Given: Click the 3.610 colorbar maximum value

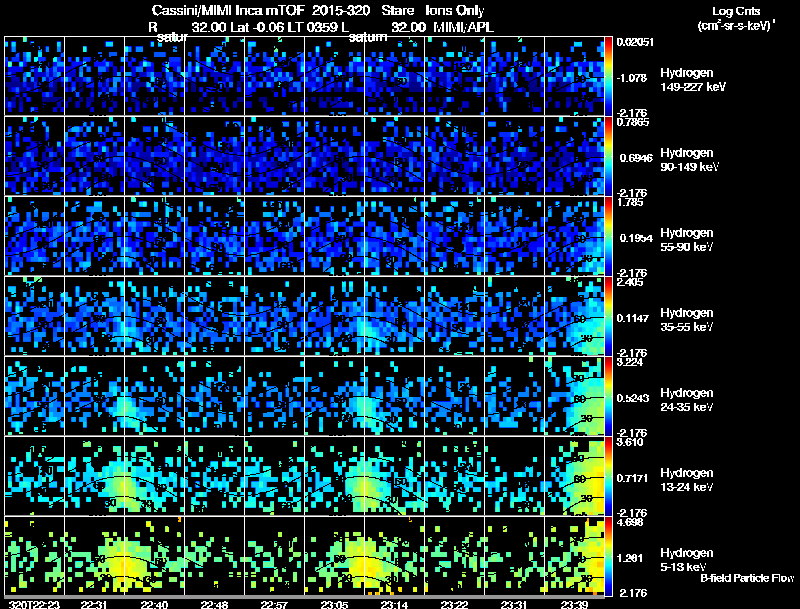Looking at the screenshot, I should 630,443.
